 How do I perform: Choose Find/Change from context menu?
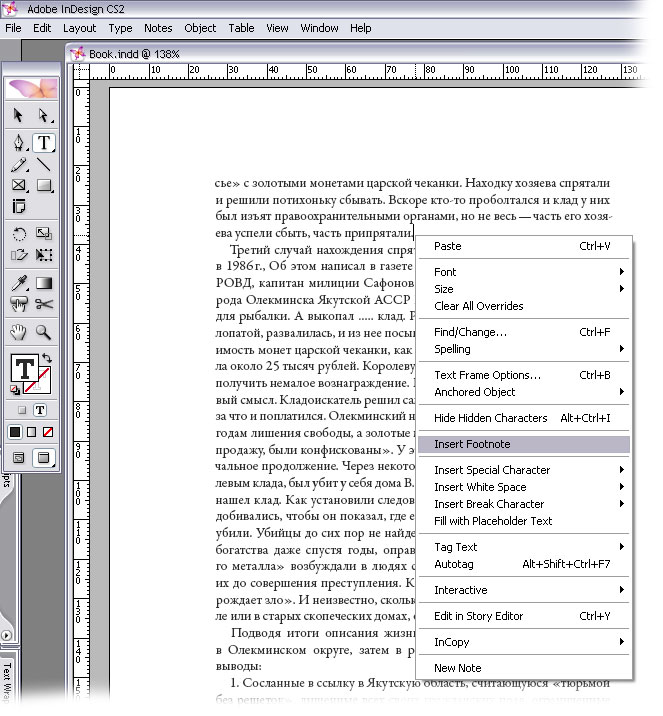coord(524,332)
